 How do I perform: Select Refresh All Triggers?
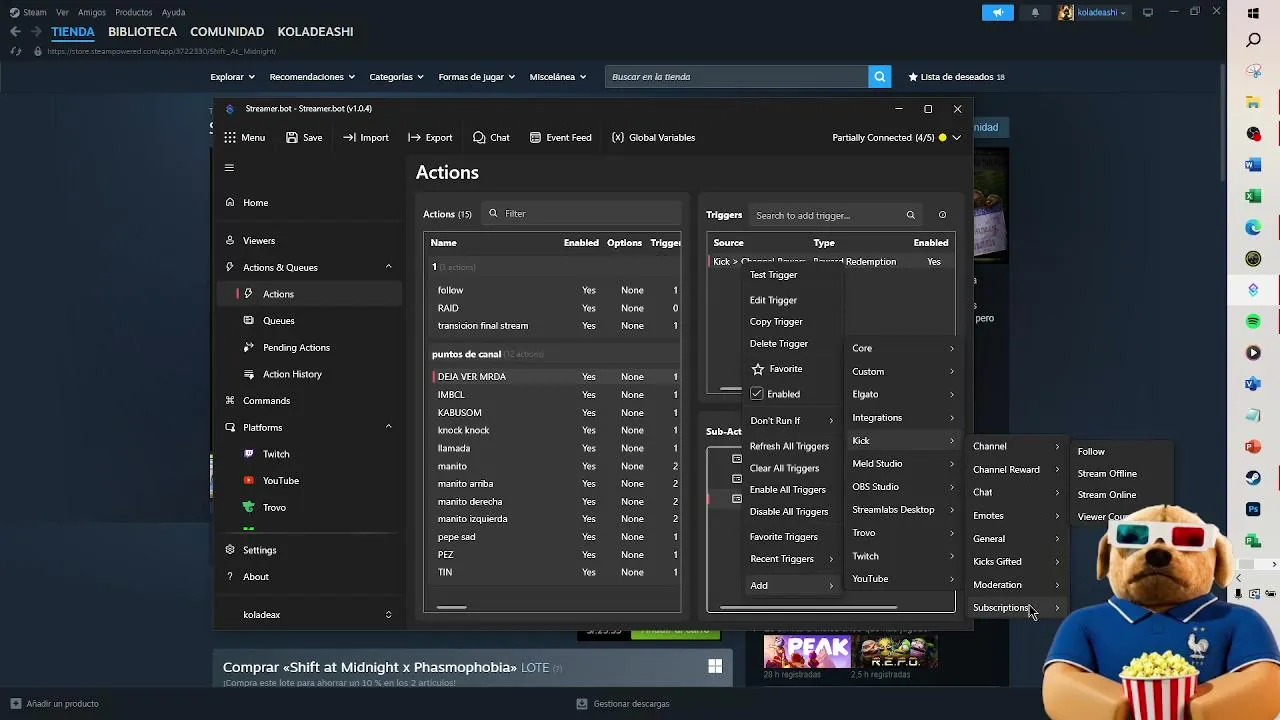(x=790, y=447)
